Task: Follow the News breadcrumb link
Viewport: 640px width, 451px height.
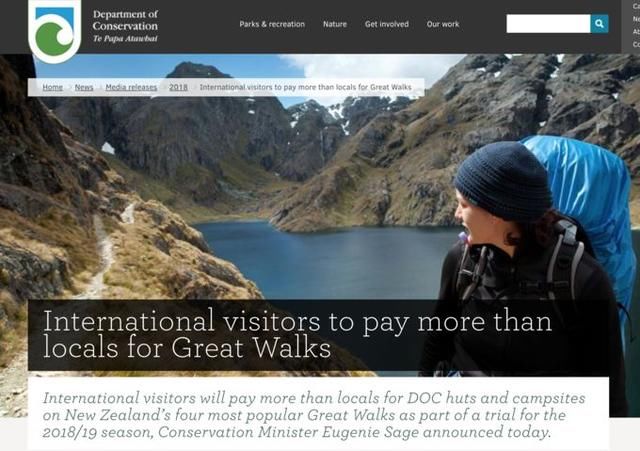Action: pyautogui.click(x=84, y=87)
